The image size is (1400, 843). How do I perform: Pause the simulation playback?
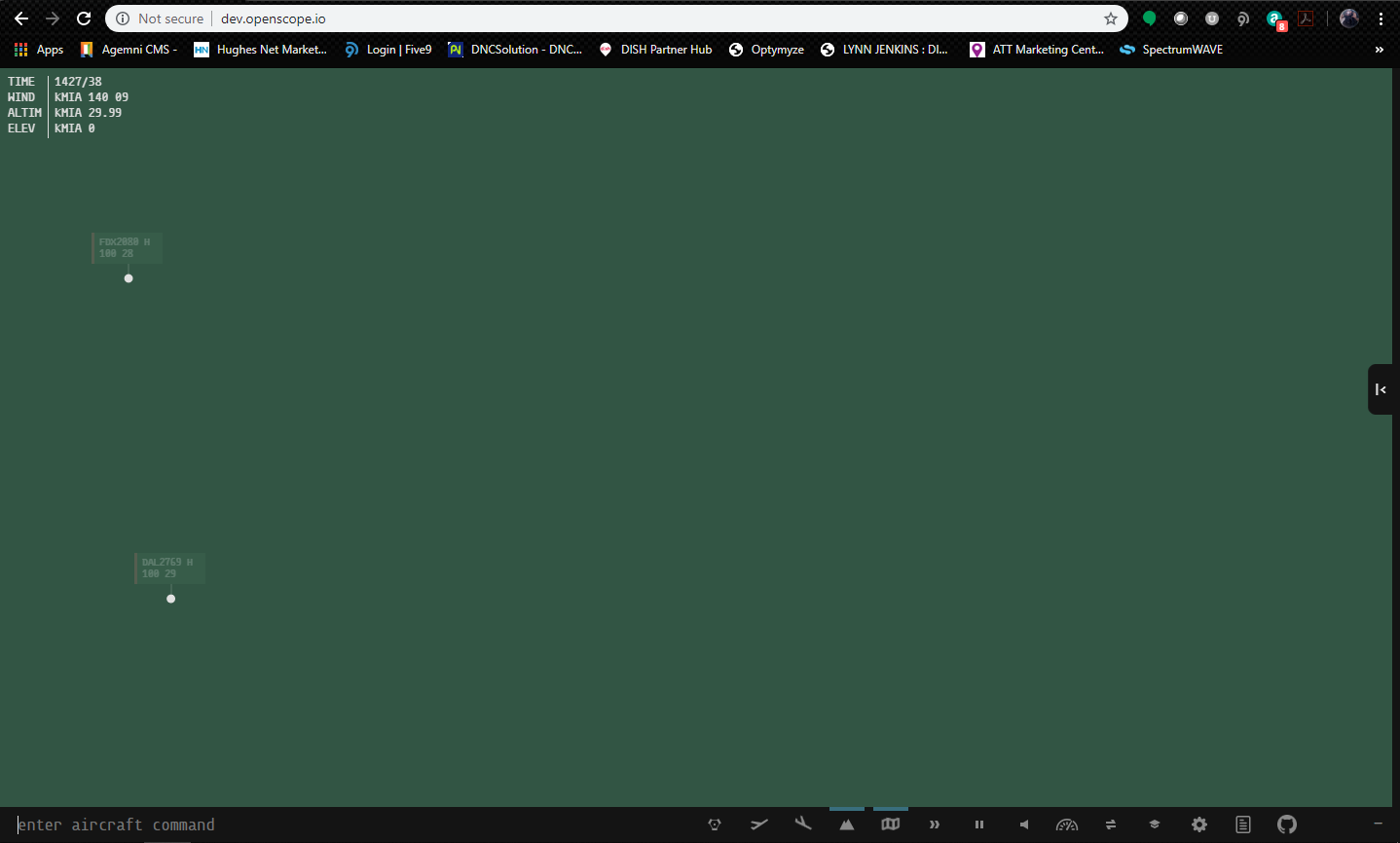(978, 825)
